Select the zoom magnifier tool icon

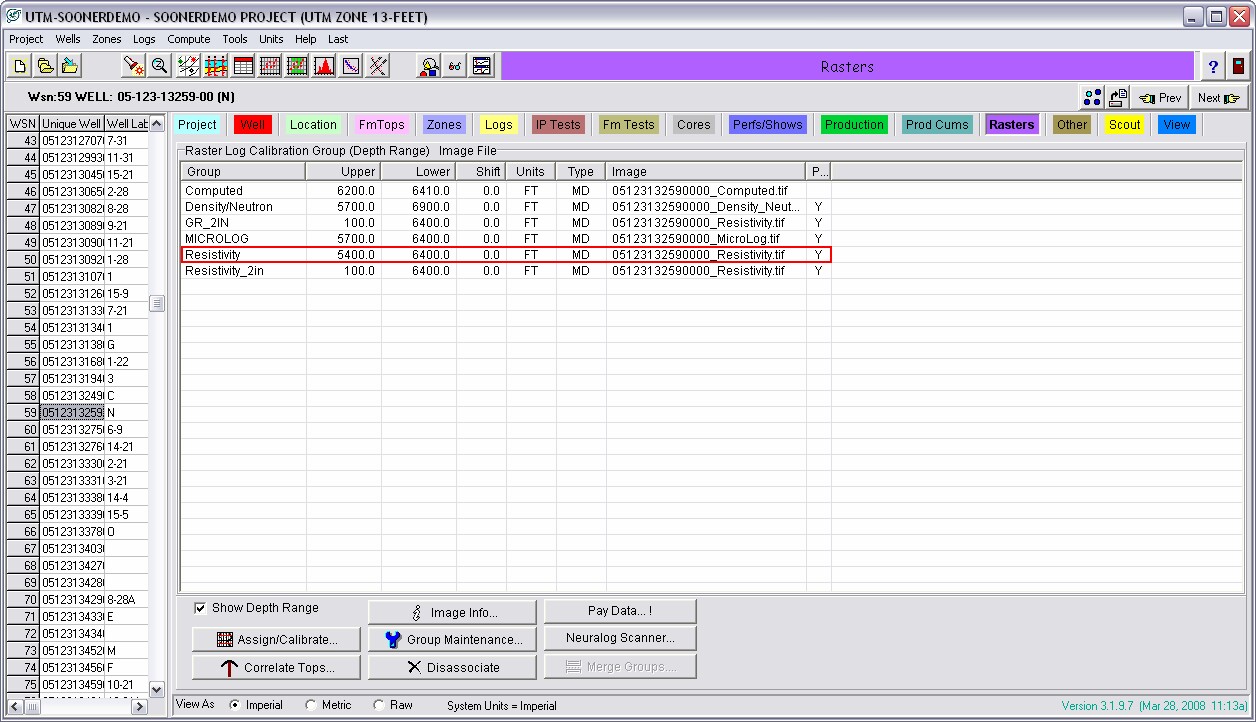[x=160, y=66]
